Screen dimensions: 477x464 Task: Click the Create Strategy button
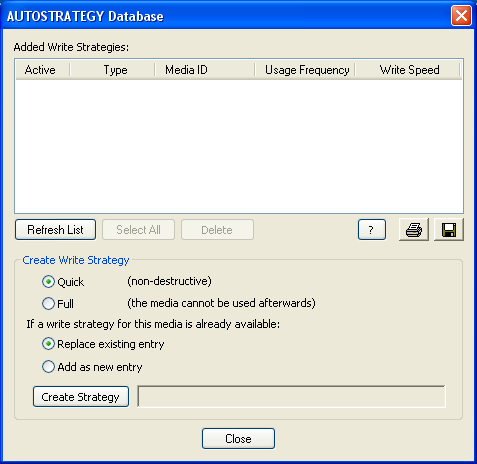pyautogui.click(x=81, y=397)
